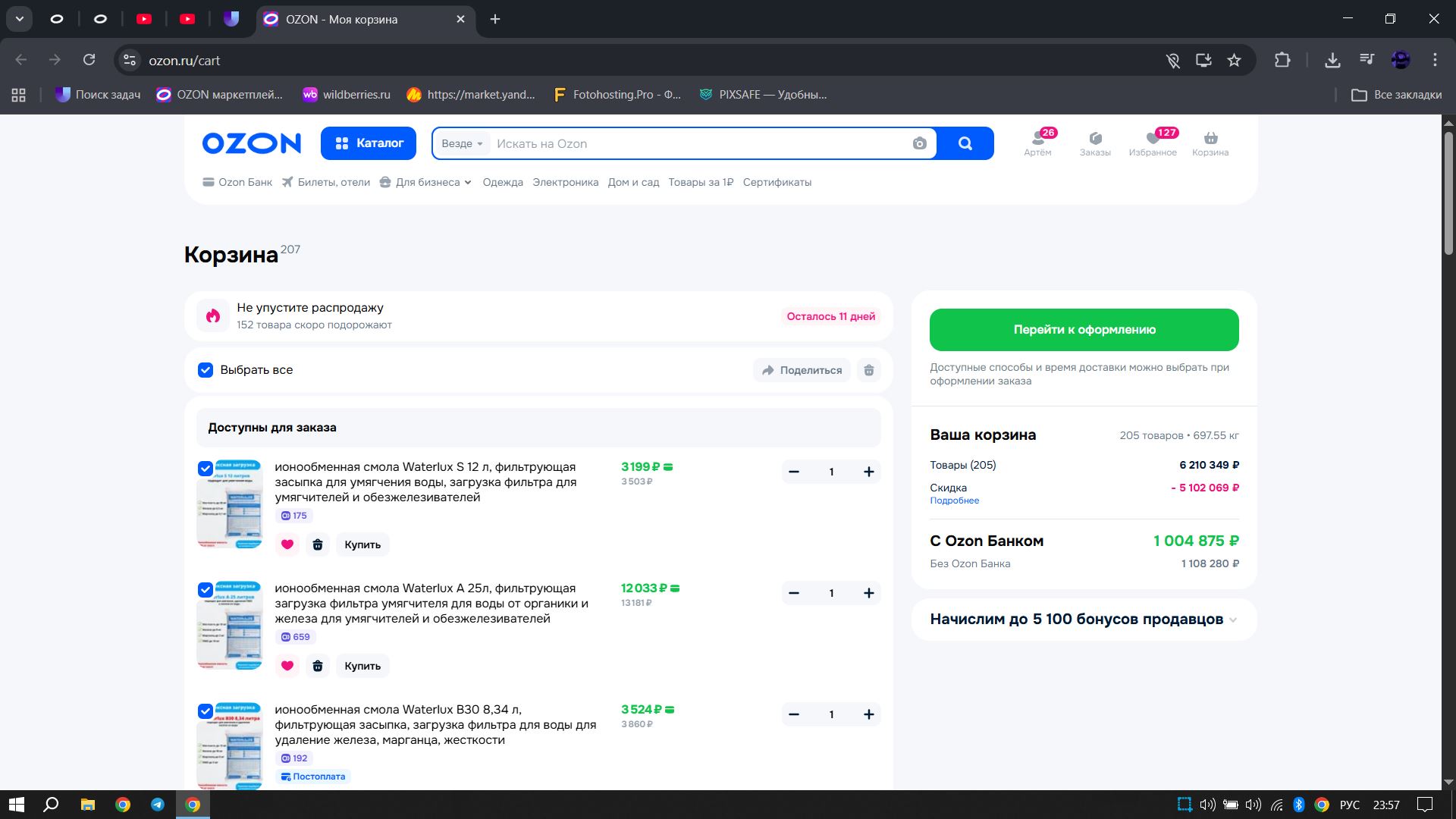Click heart icon for Waterlux A 25л

click(x=287, y=666)
